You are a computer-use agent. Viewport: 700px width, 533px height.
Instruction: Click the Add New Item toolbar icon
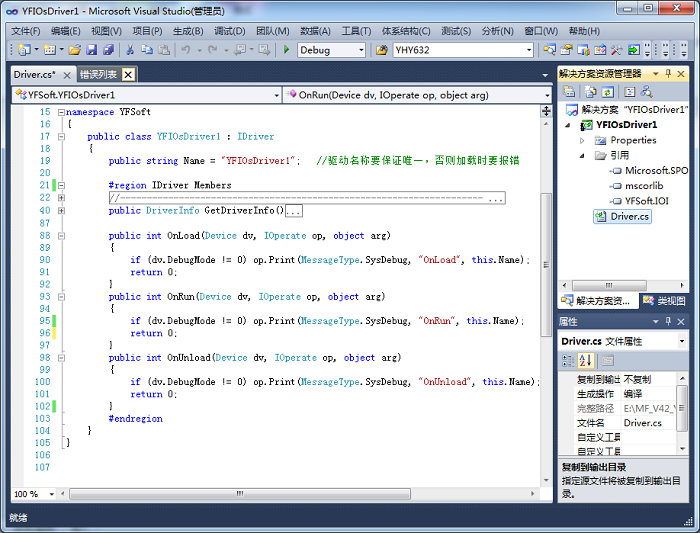49,50
